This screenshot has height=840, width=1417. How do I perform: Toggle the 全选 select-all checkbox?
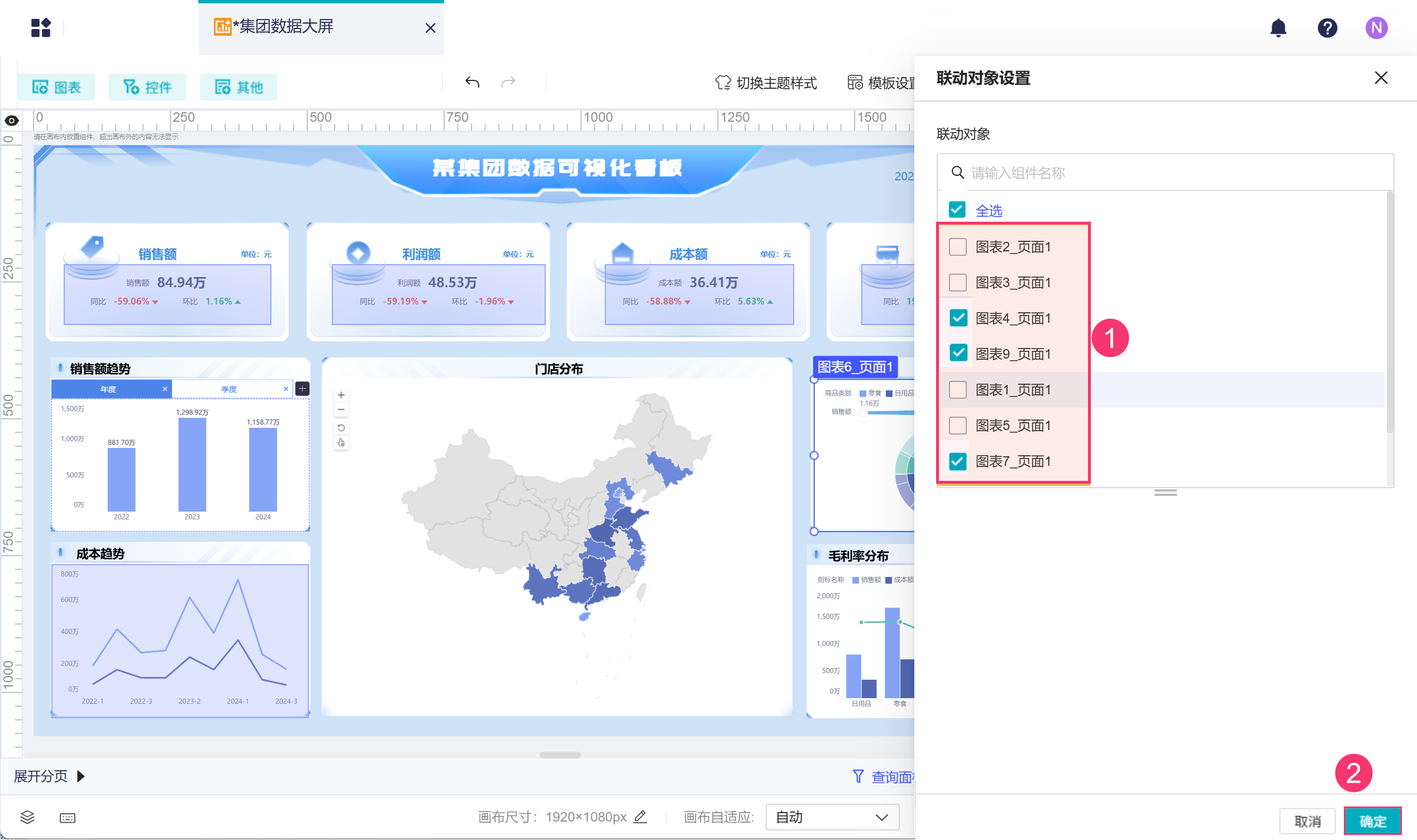[957, 210]
